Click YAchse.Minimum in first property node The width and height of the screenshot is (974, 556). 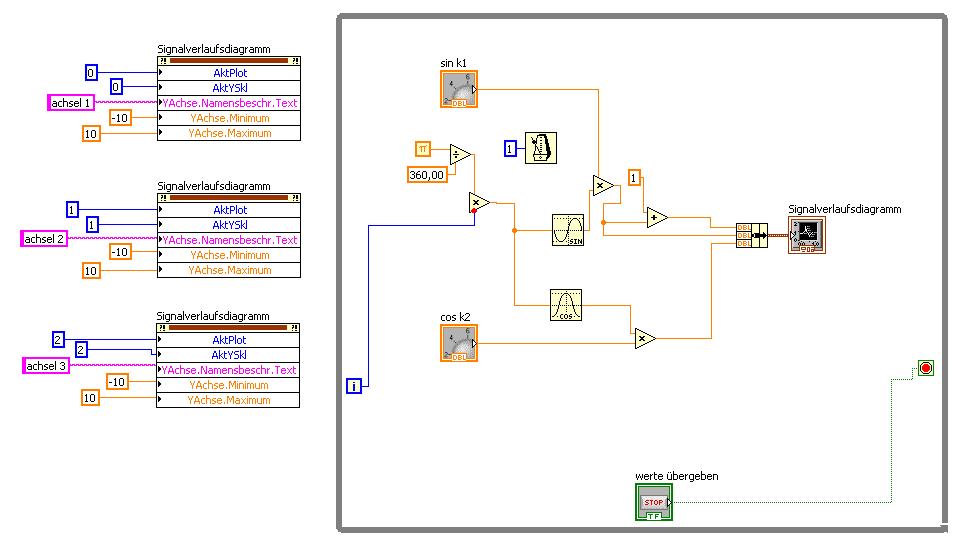229,118
